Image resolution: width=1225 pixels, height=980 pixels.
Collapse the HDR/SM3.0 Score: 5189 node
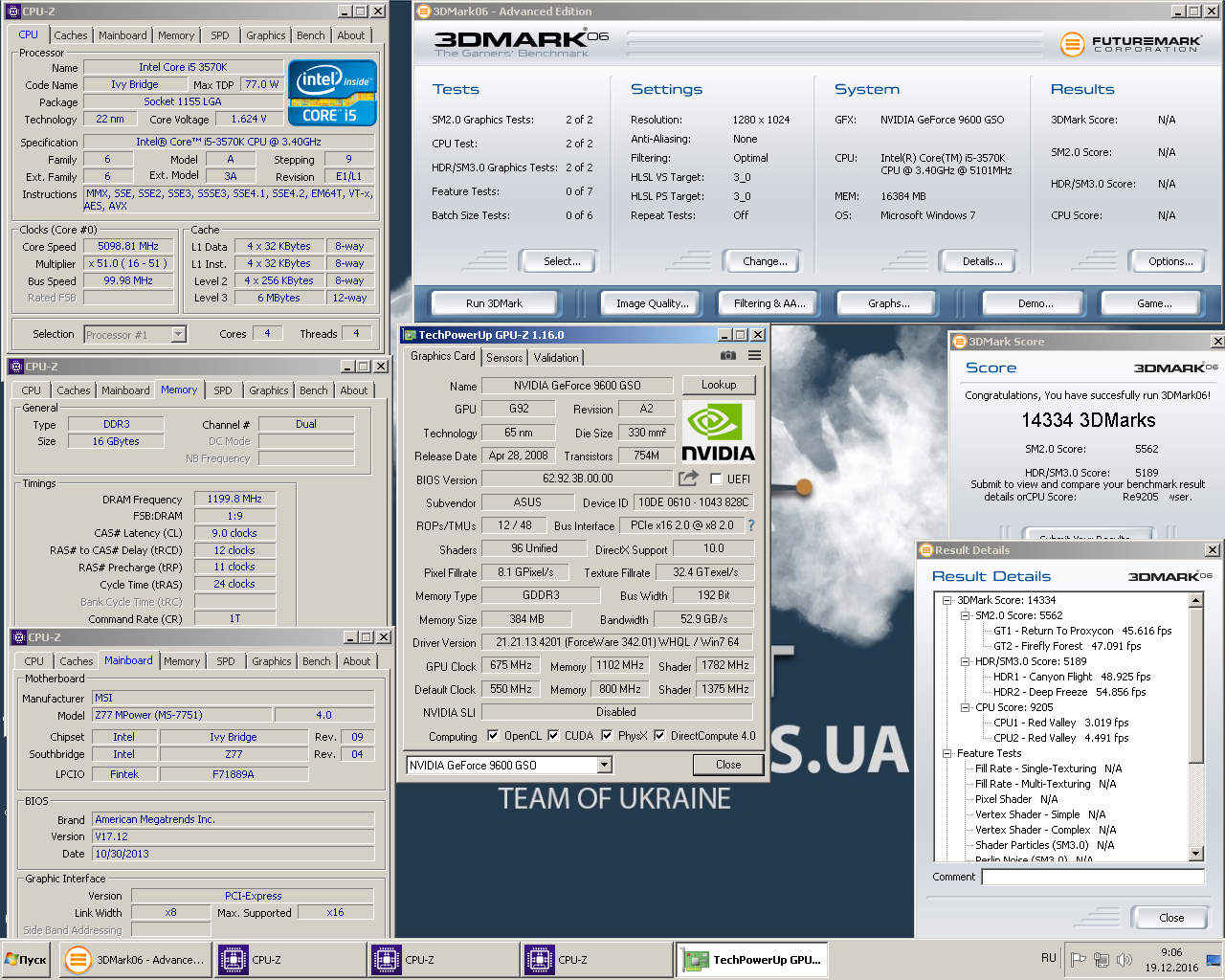965,661
